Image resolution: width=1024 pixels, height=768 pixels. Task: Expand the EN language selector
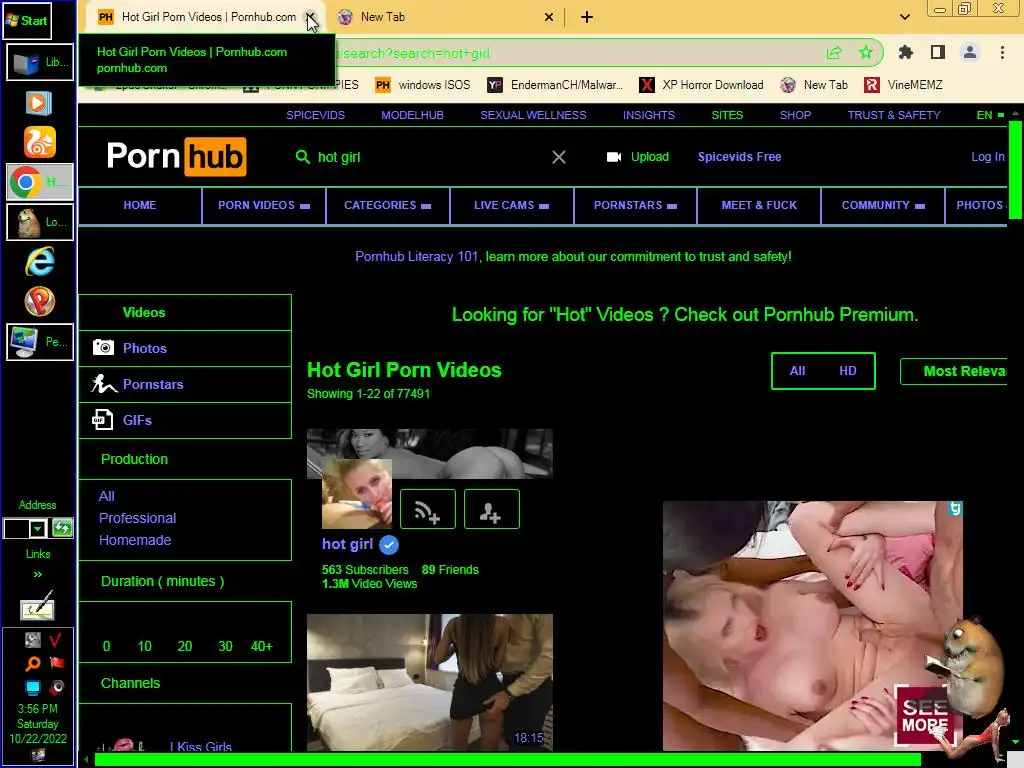[x=989, y=115]
